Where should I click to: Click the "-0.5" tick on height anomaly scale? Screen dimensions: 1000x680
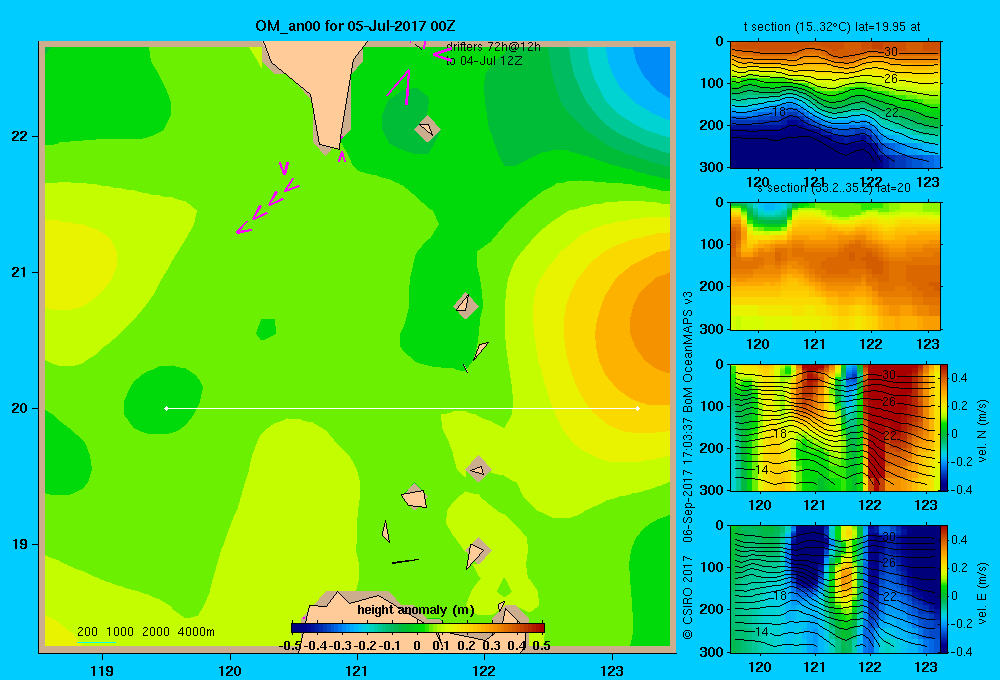pyautogui.click(x=291, y=646)
